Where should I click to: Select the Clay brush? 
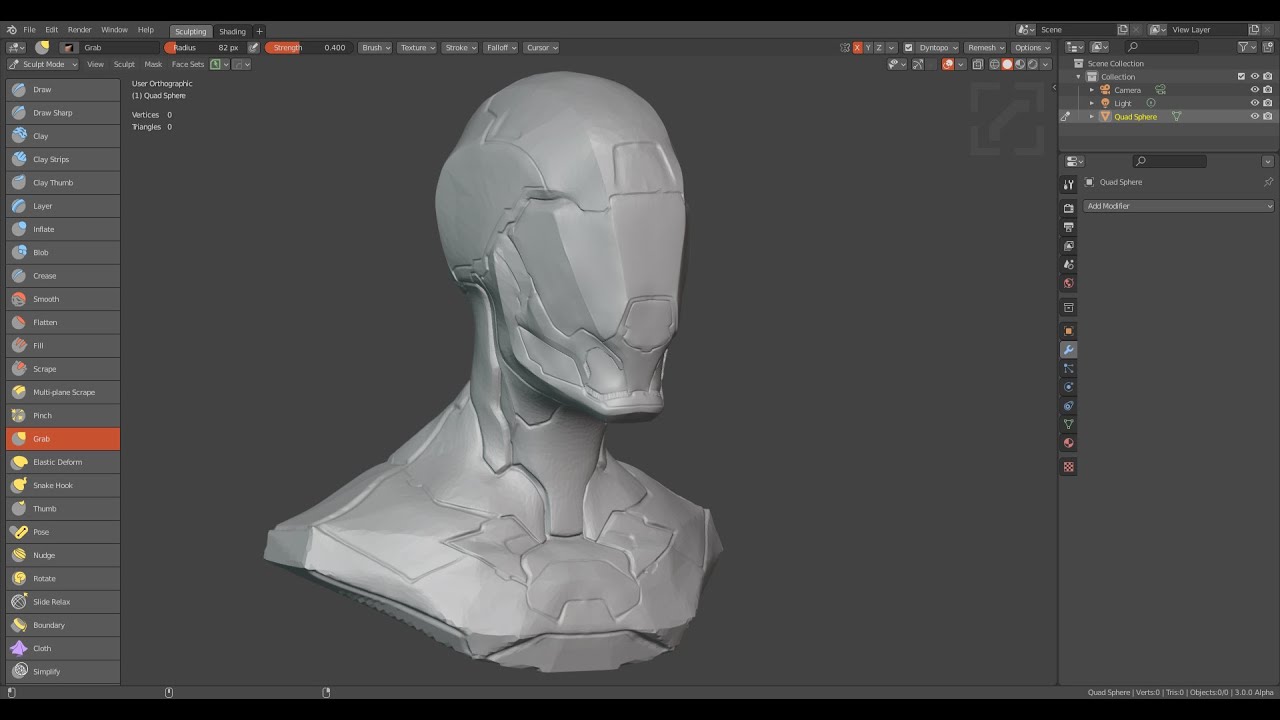[63, 136]
